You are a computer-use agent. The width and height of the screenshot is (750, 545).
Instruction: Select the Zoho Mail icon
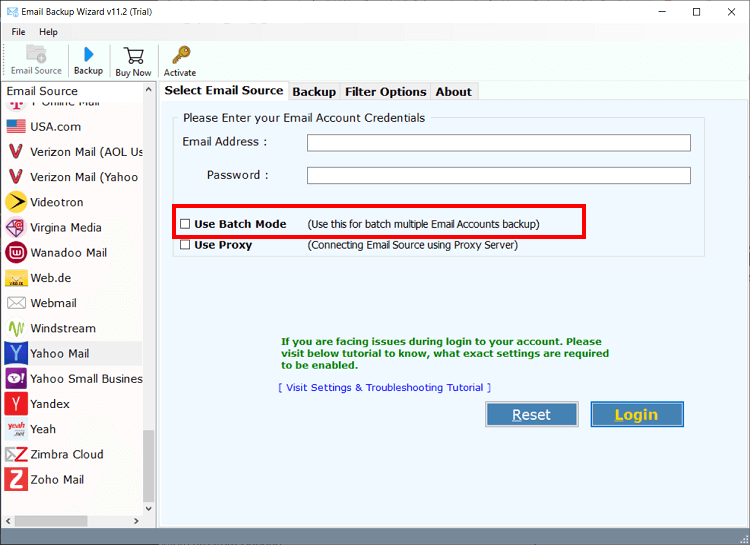point(16,479)
